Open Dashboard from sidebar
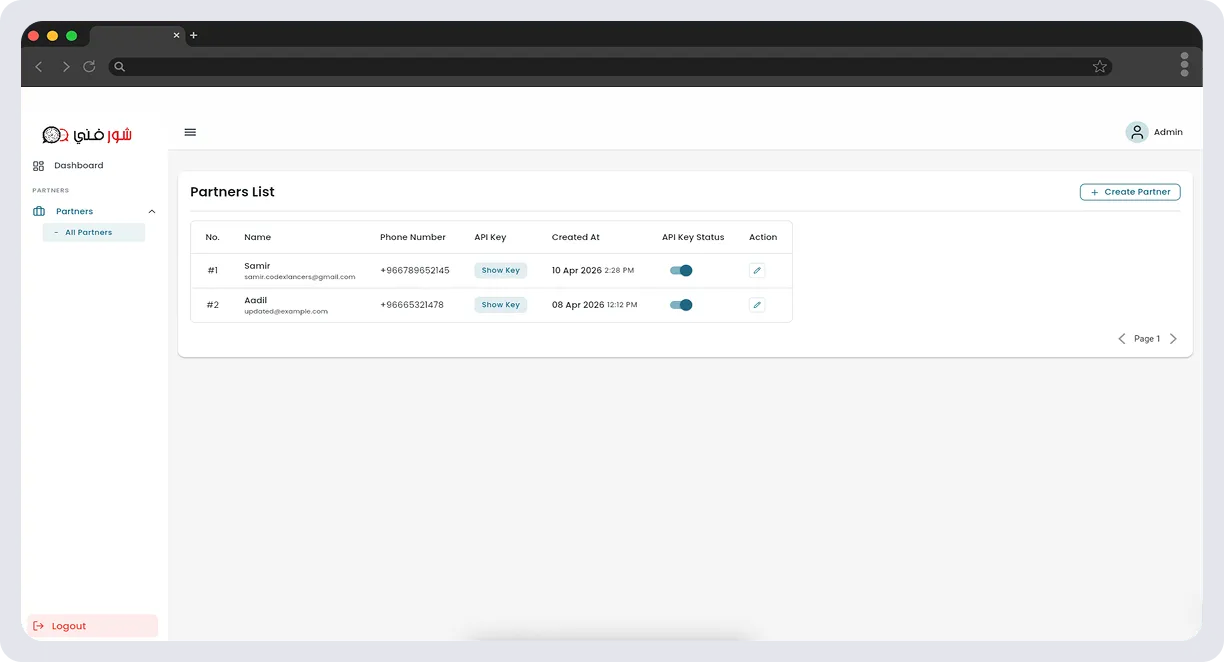Screen dimensions: 1224x662 78,166
